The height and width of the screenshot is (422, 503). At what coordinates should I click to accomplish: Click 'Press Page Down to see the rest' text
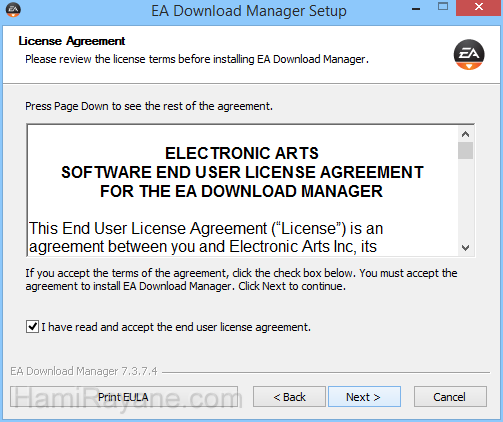(149, 106)
